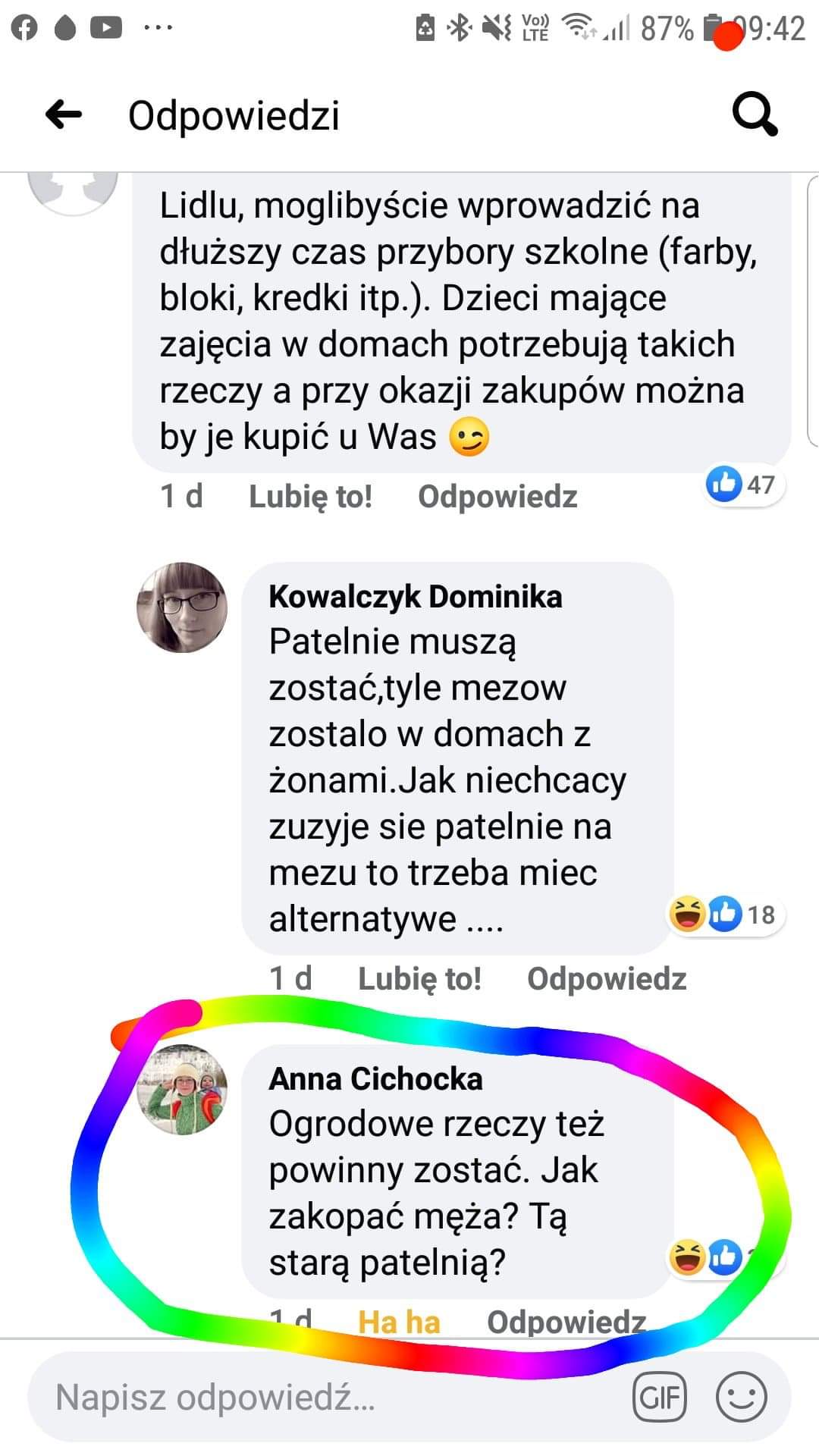The image size is (819, 1456).
Task: Reply to Anna Cichocka's comment
Action: [x=566, y=1322]
